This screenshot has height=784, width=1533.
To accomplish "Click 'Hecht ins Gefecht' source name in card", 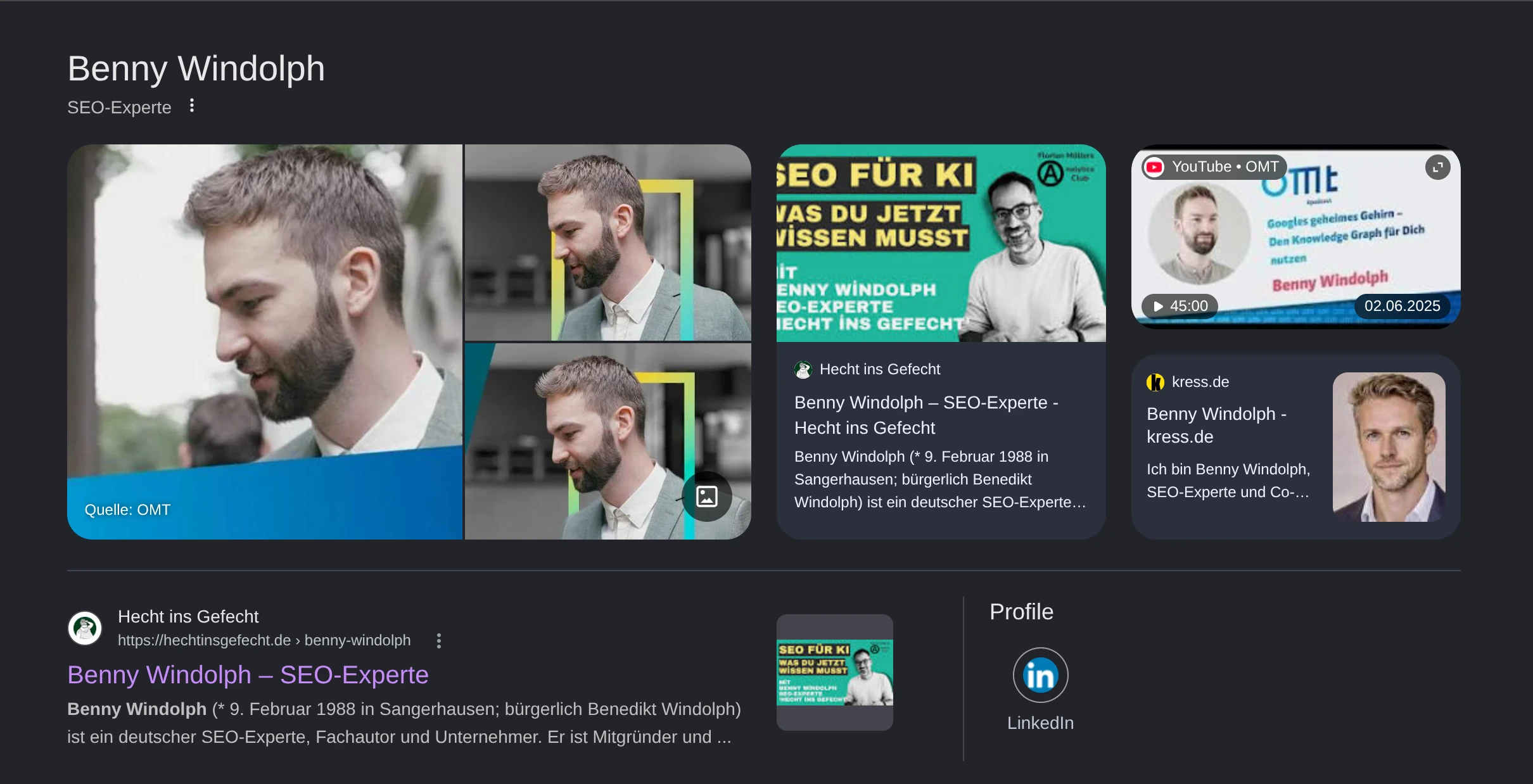I will click(880, 370).
